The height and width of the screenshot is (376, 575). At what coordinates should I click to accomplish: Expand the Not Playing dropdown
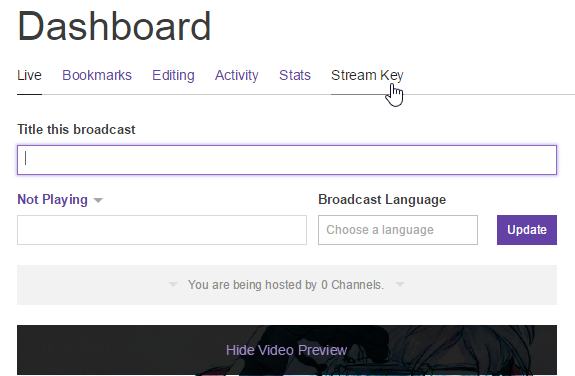coord(60,200)
